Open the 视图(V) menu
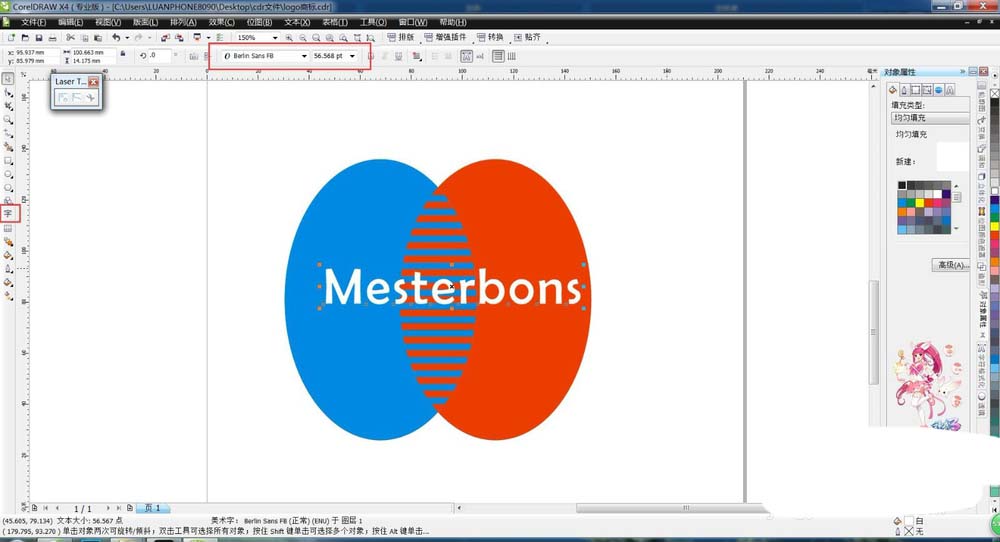The image size is (1000, 542). point(108,22)
